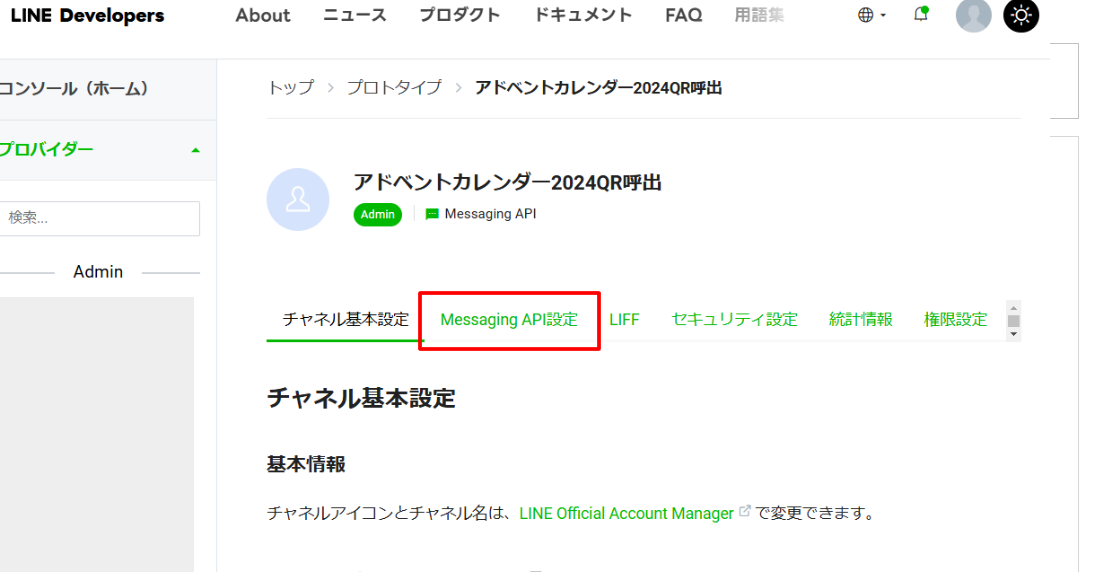Click the external link icon after Account Manager
The image size is (1098, 572).
pyautogui.click(x=744, y=511)
